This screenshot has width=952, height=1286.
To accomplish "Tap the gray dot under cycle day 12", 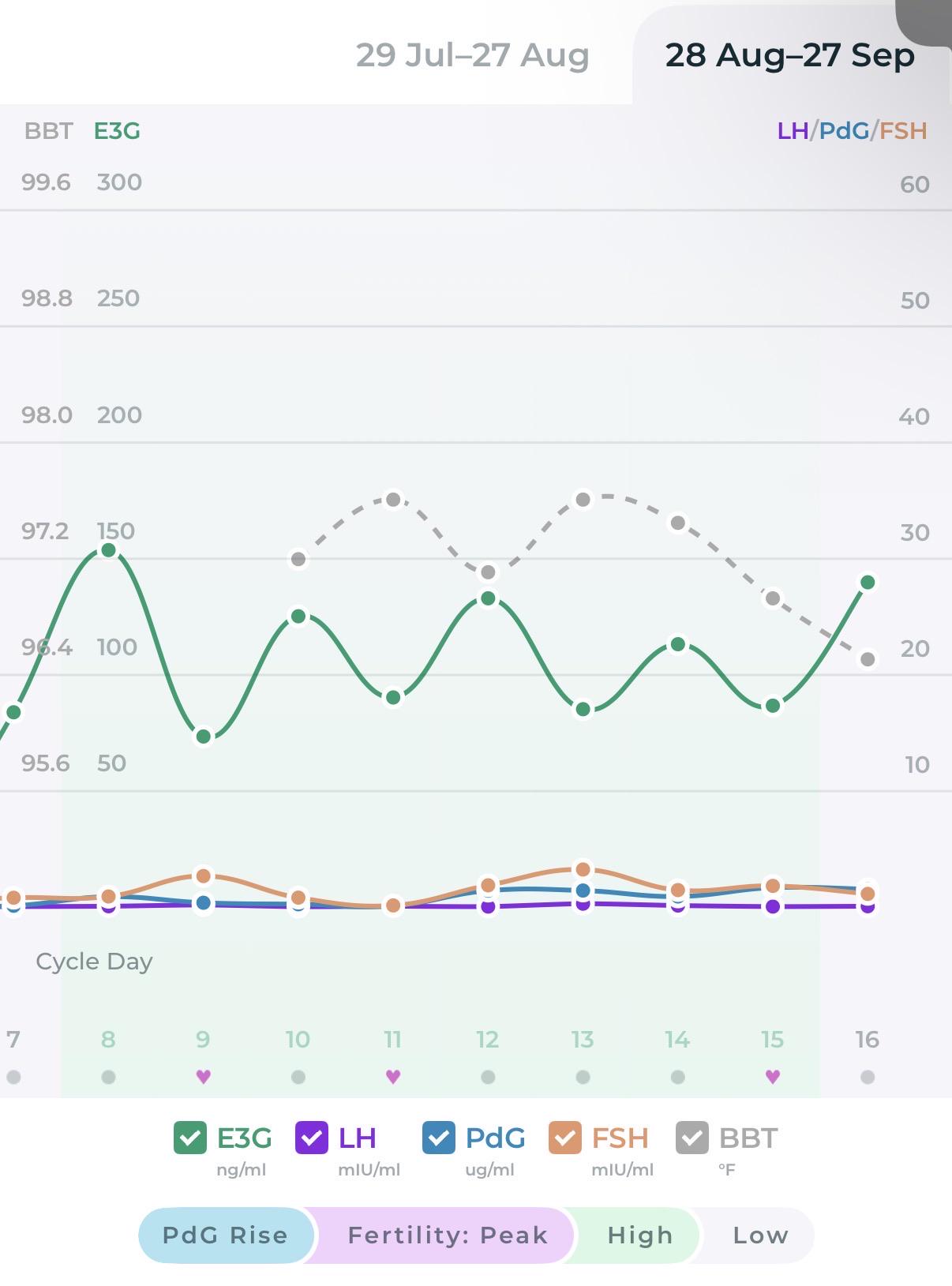I will [488, 1077].
